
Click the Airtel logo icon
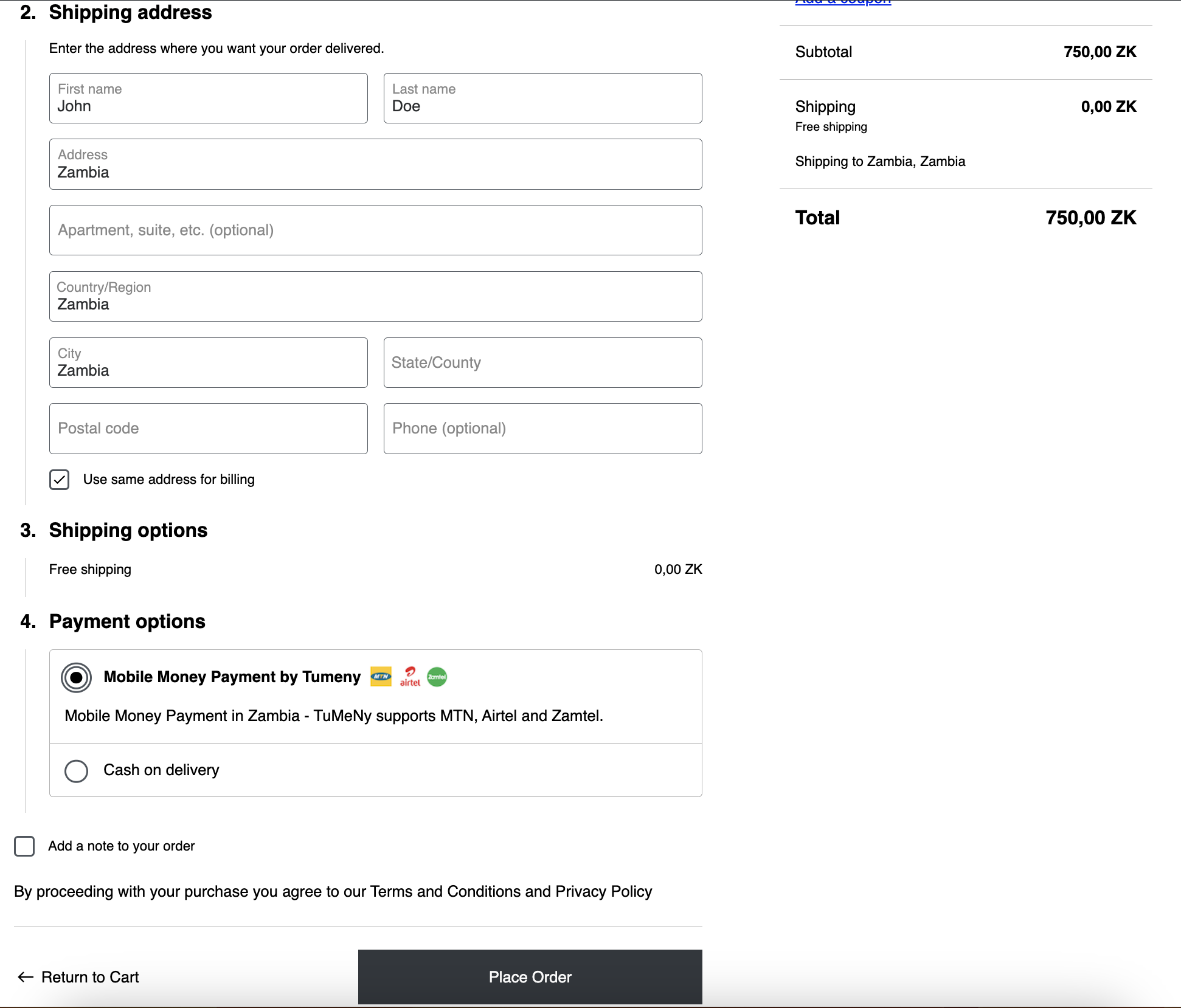tap(410, 677)
